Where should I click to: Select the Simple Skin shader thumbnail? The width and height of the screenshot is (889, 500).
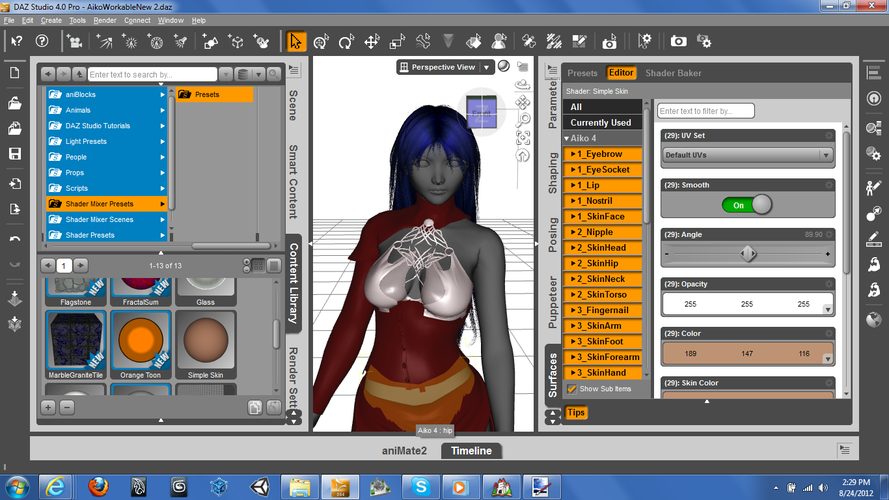click(205, 345)
